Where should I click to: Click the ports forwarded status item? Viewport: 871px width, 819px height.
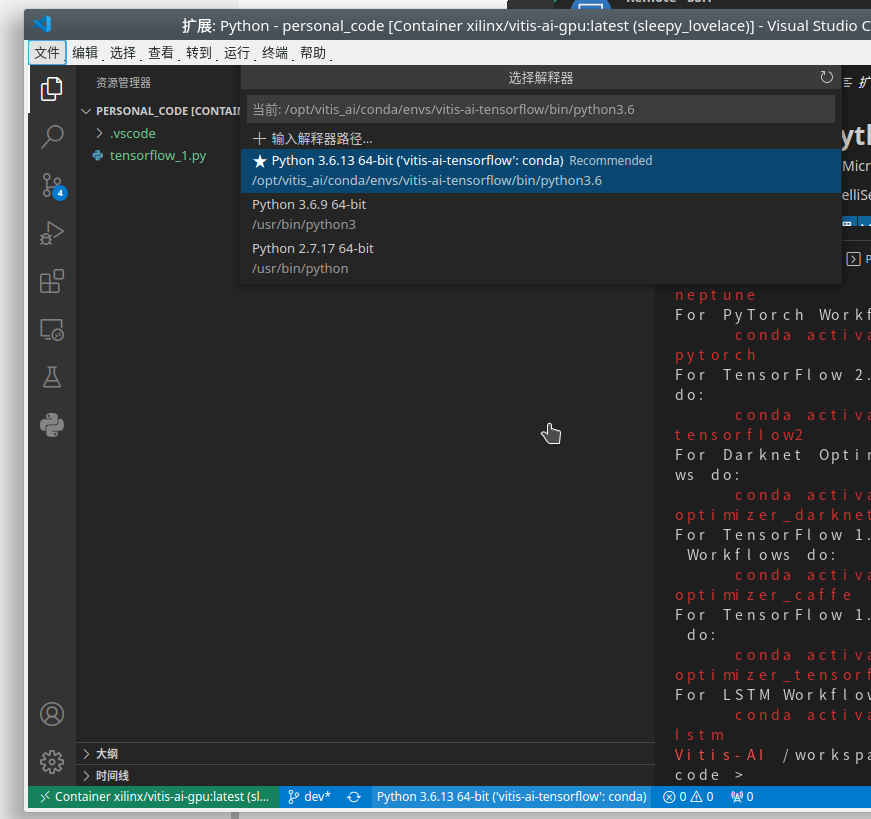[742, 797]
